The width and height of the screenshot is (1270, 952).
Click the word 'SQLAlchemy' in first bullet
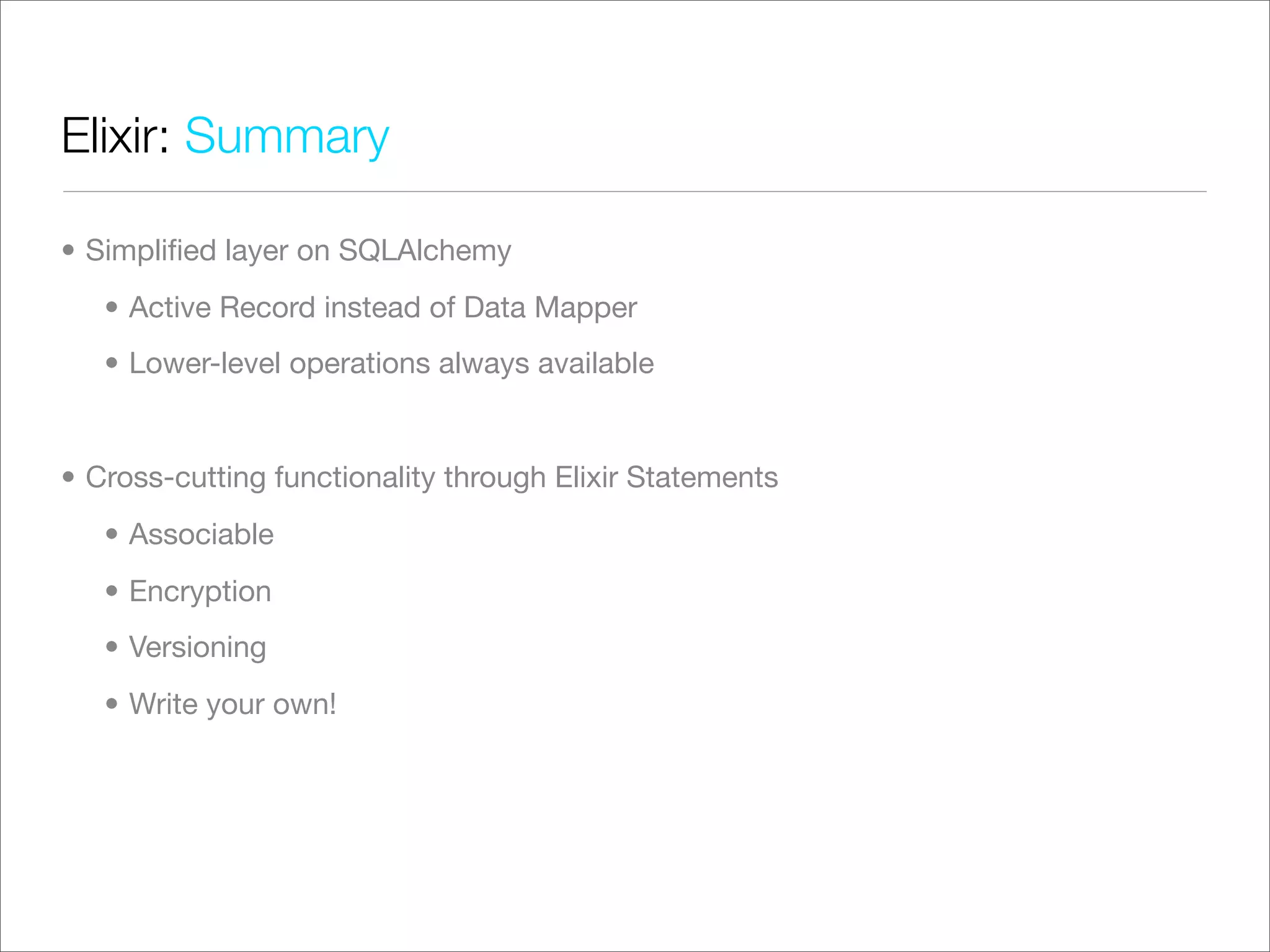(x=425, y=251)
